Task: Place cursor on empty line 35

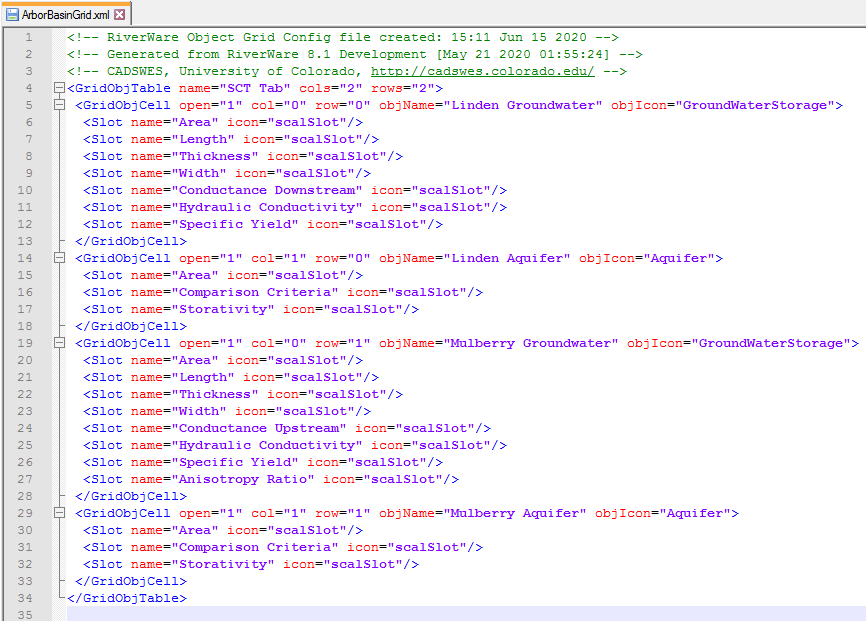Action: tap(400, 614)
